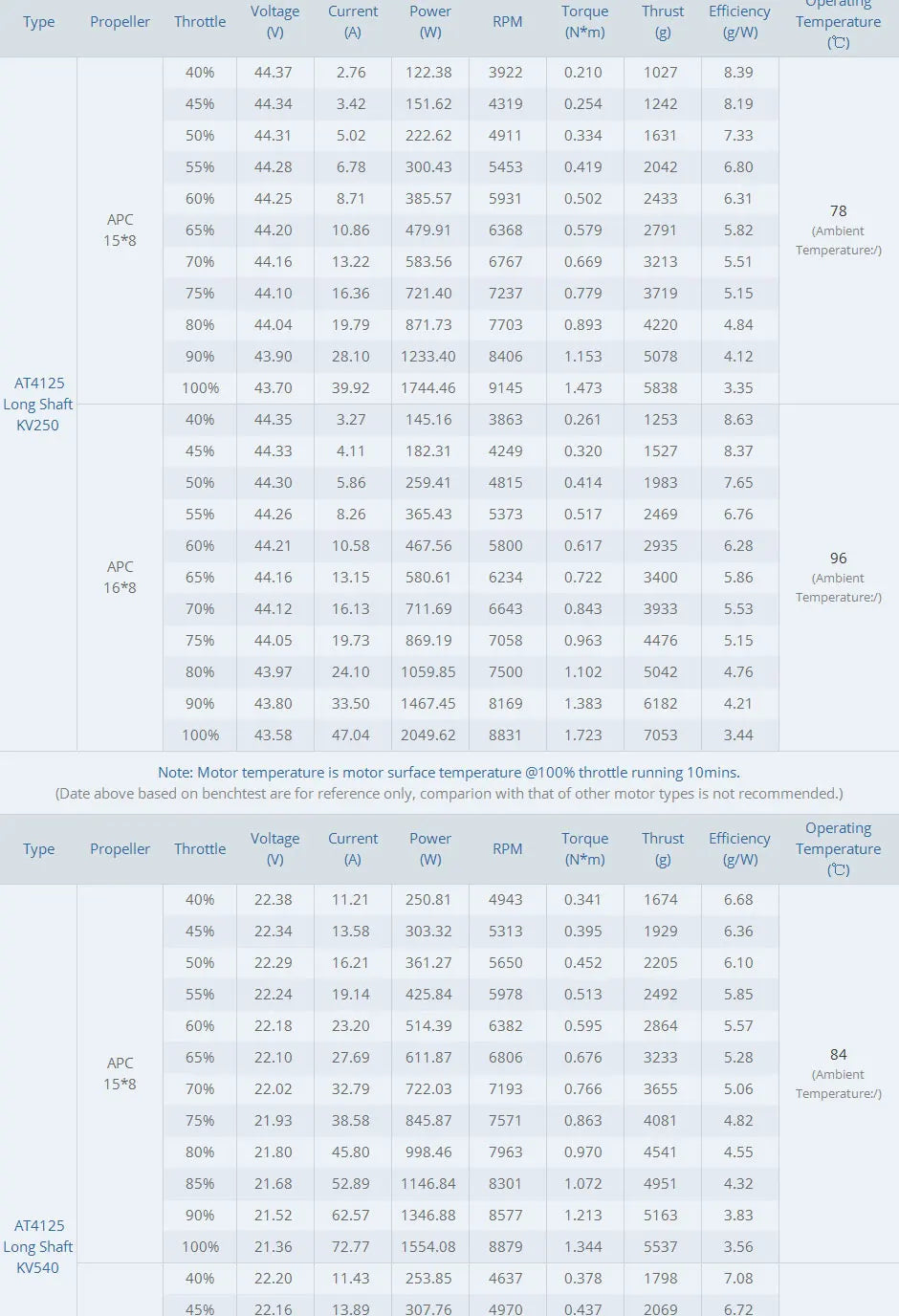Click the 7053 thrust cell
This screenshot has height=1316, width=899.
[660, 735]
